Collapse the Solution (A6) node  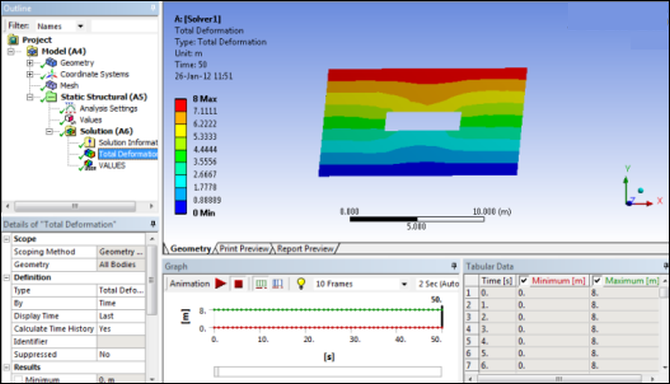pyautogui.click(x=49, y=131)
